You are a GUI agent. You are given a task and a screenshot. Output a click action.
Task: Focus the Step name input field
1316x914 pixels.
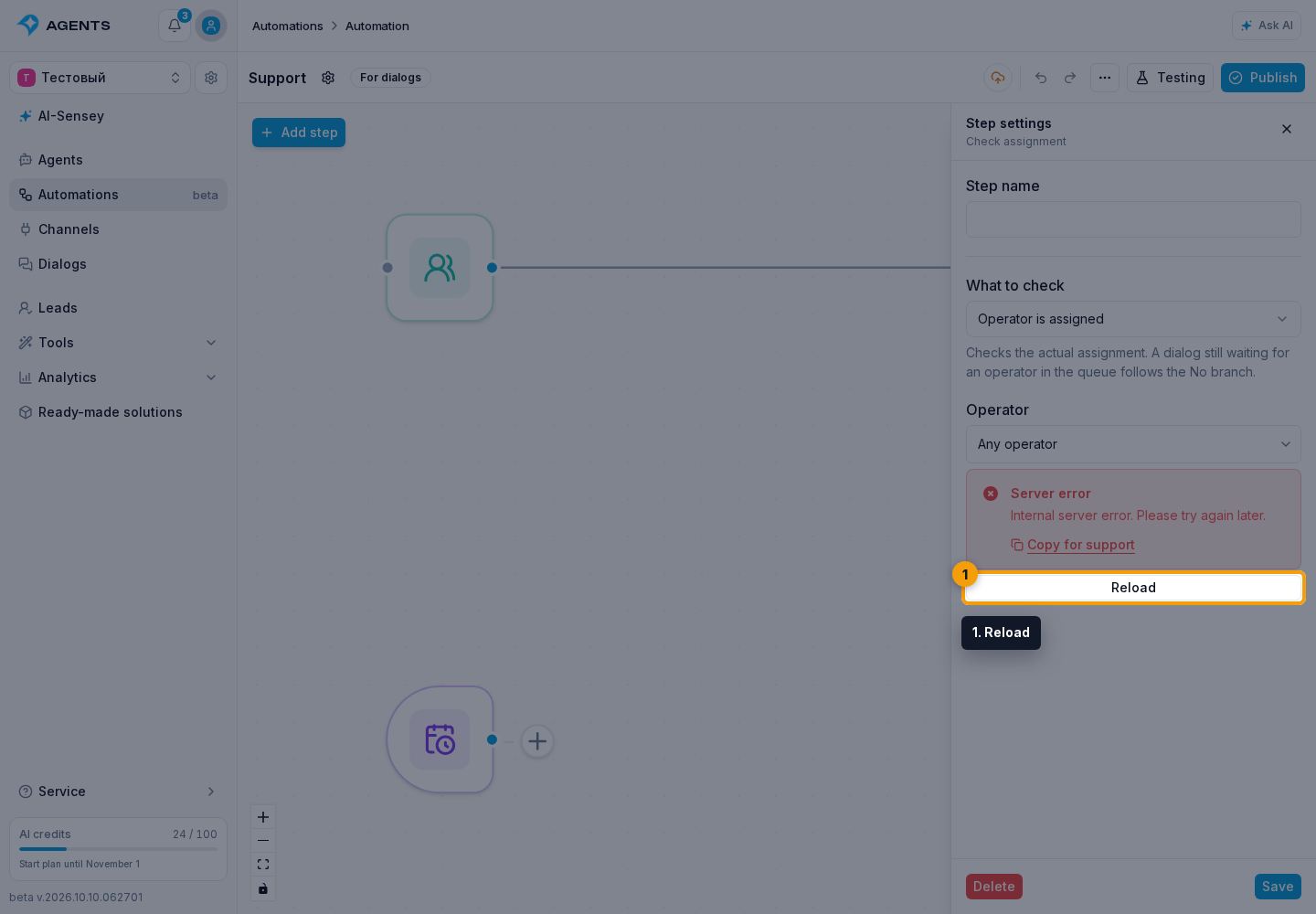point(1133,219)
